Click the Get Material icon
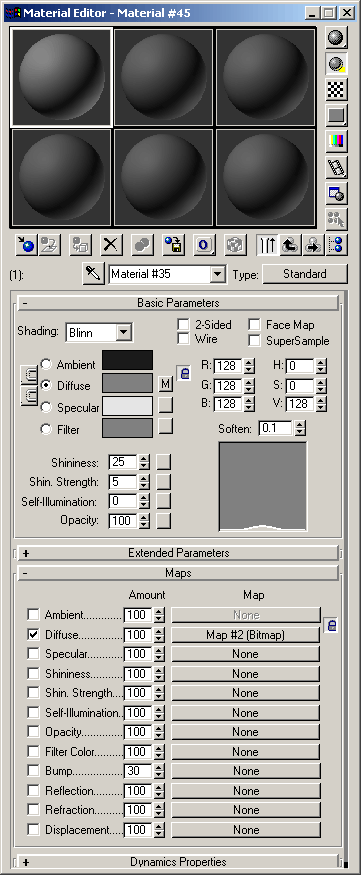 pyautogui.click(x=26, y=244)
